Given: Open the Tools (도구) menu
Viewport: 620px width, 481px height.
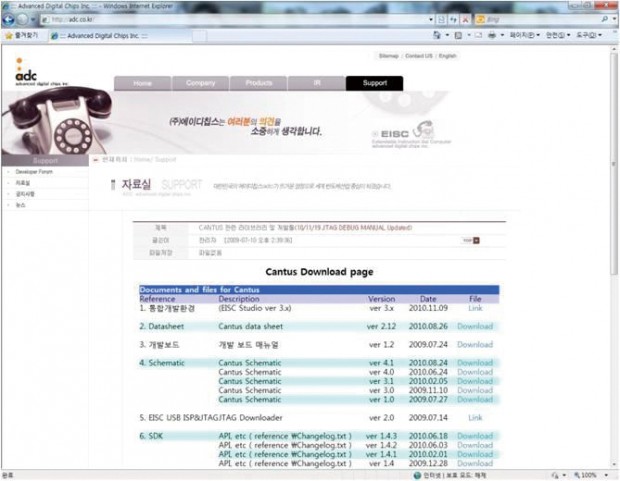Looking at the screenshot, I should (x=589, y=36).
